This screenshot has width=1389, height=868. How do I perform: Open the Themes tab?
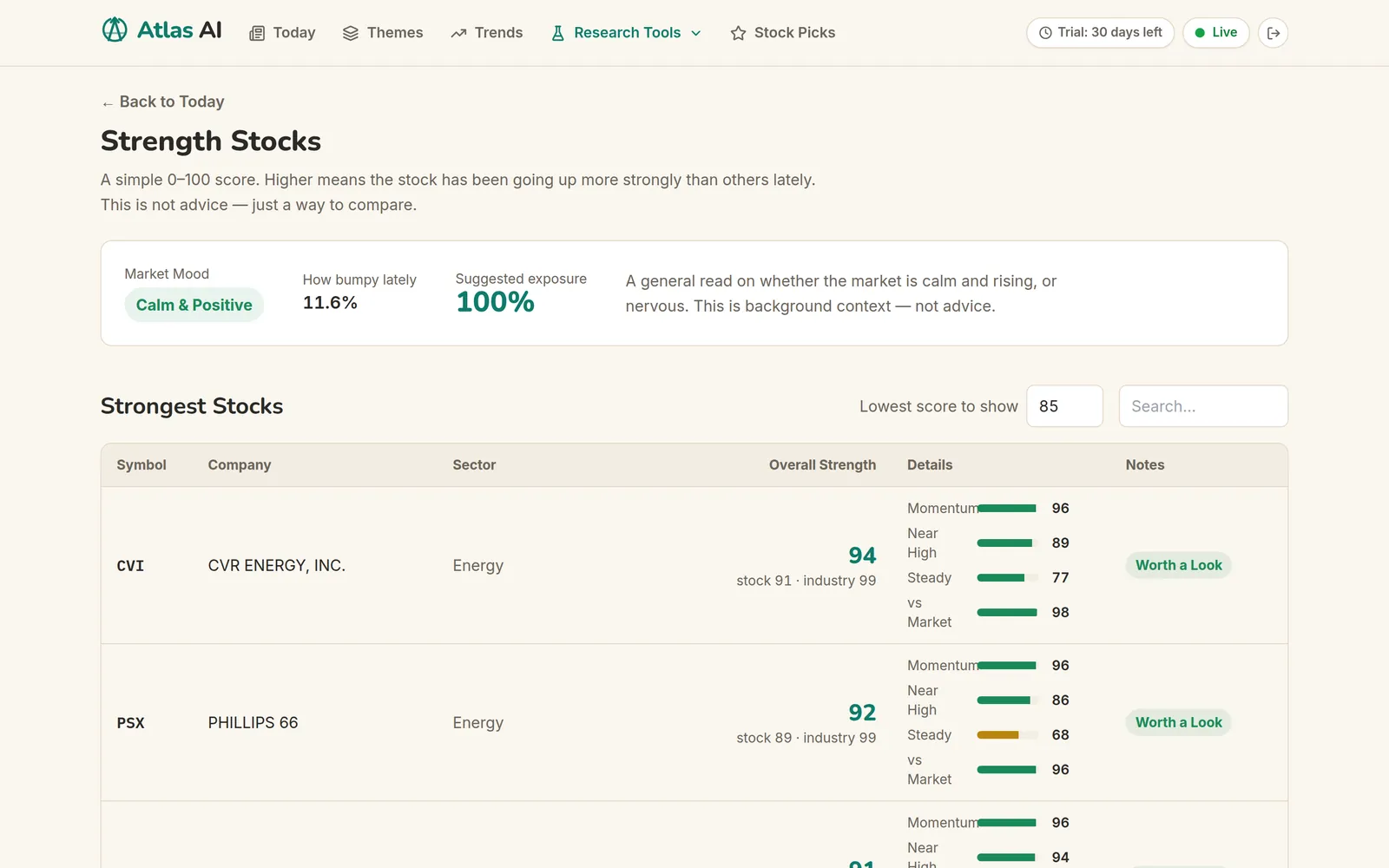383,33
